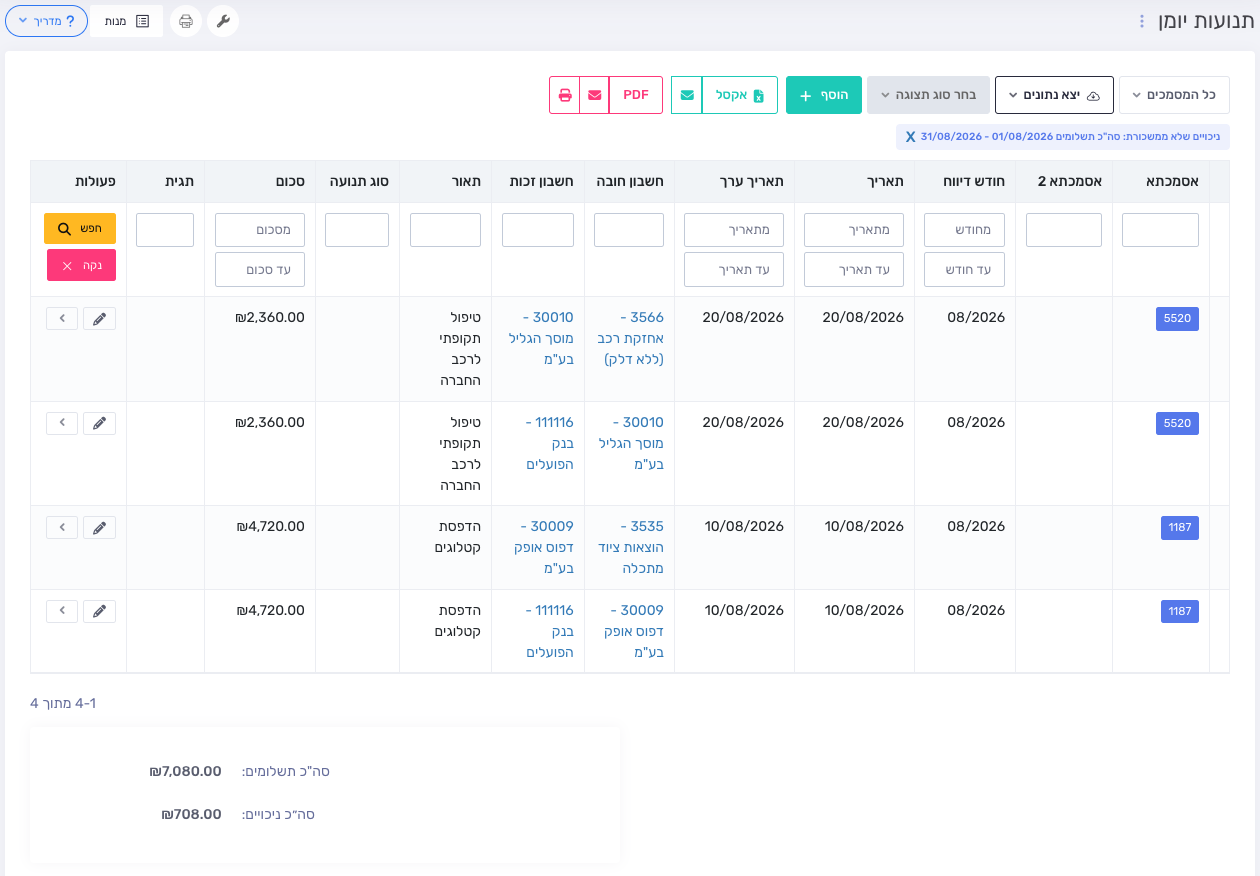The image size is (1260, 876).
Task: Expand the row debiting "3535 - הוצאות ציוד מתכלה"
Action: [x=62, y=527]
